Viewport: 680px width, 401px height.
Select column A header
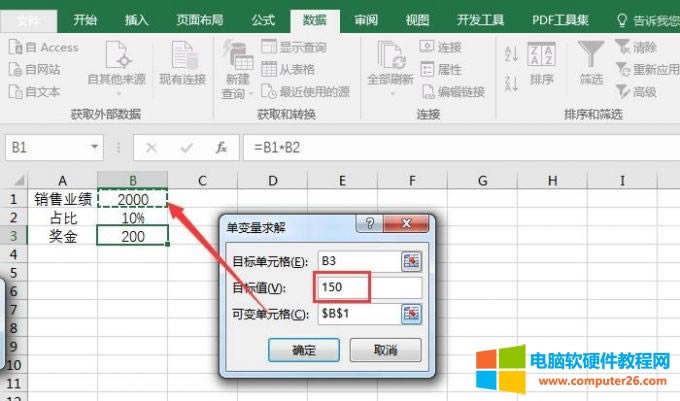click(x=62, y=180)
